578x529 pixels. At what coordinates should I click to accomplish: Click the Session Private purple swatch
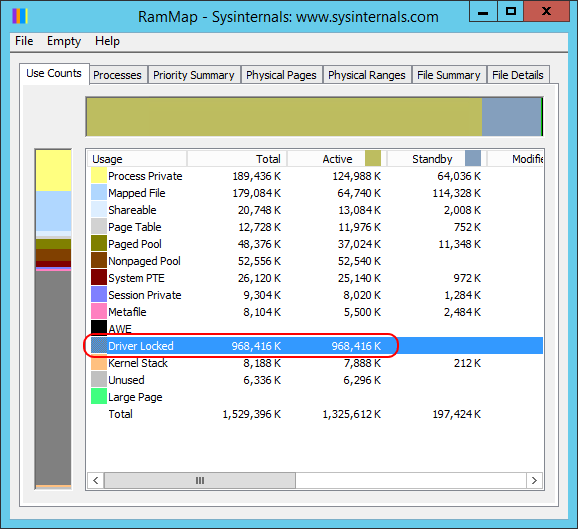99,295
